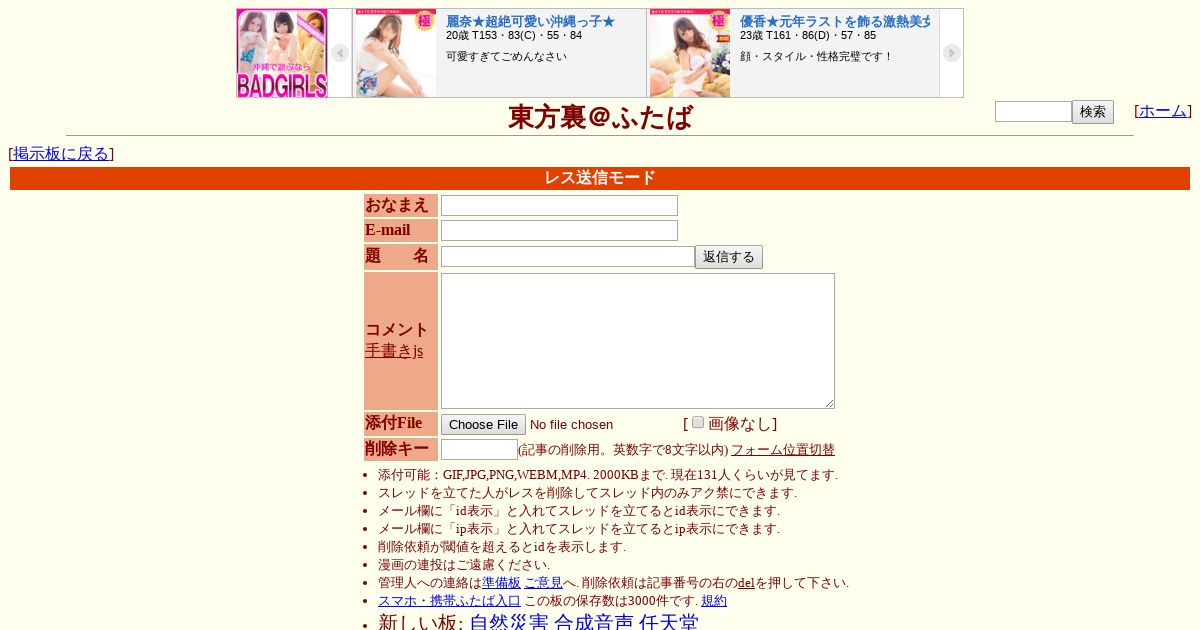This screenshot has height=630, width=1200.
Task: Open ad link 優香★元年ラストを飾る激熱美女
Action: (x=835, y=21)
